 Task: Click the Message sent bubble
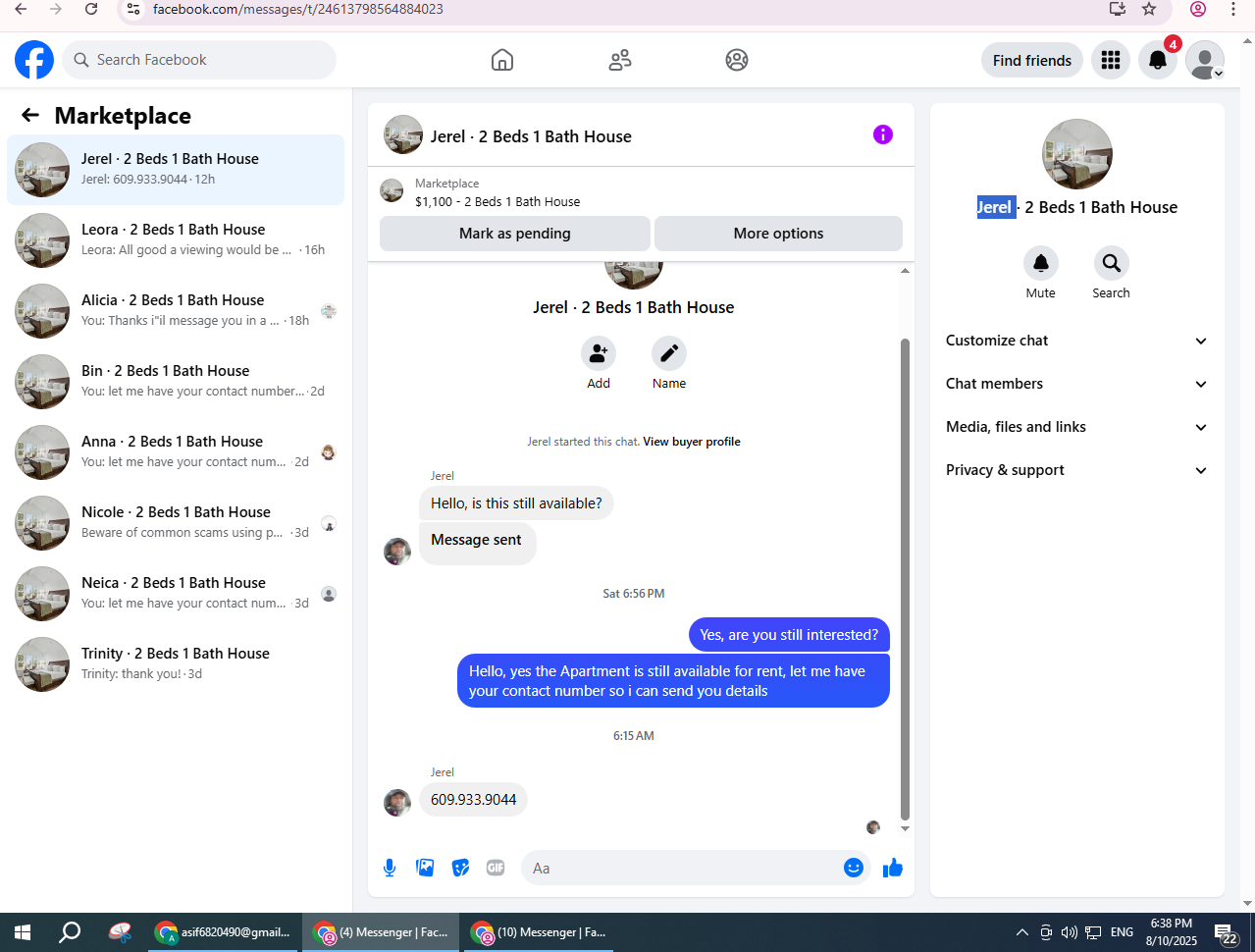coord(477,543)
